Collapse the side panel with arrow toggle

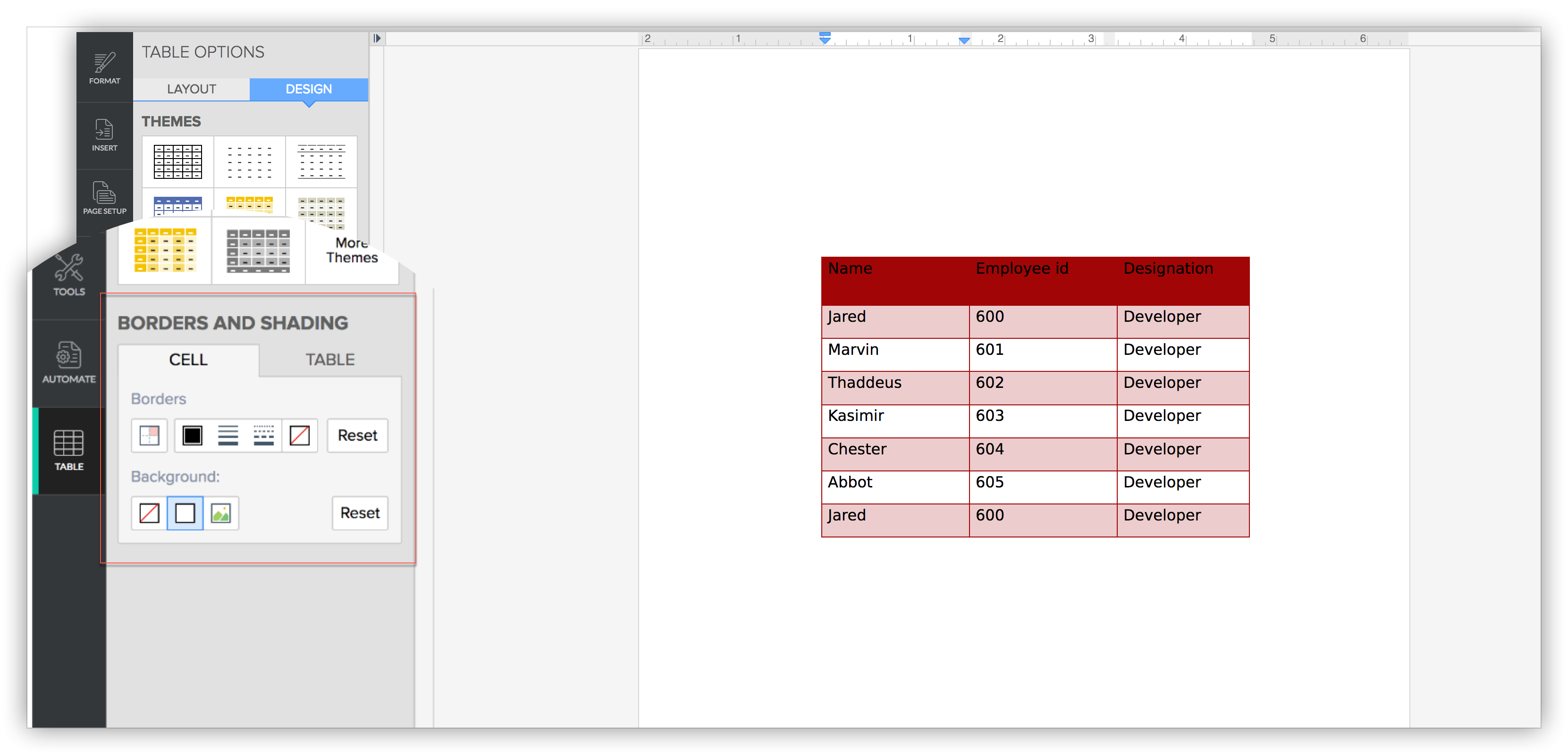pyautogui.click(x=377, y=38)
